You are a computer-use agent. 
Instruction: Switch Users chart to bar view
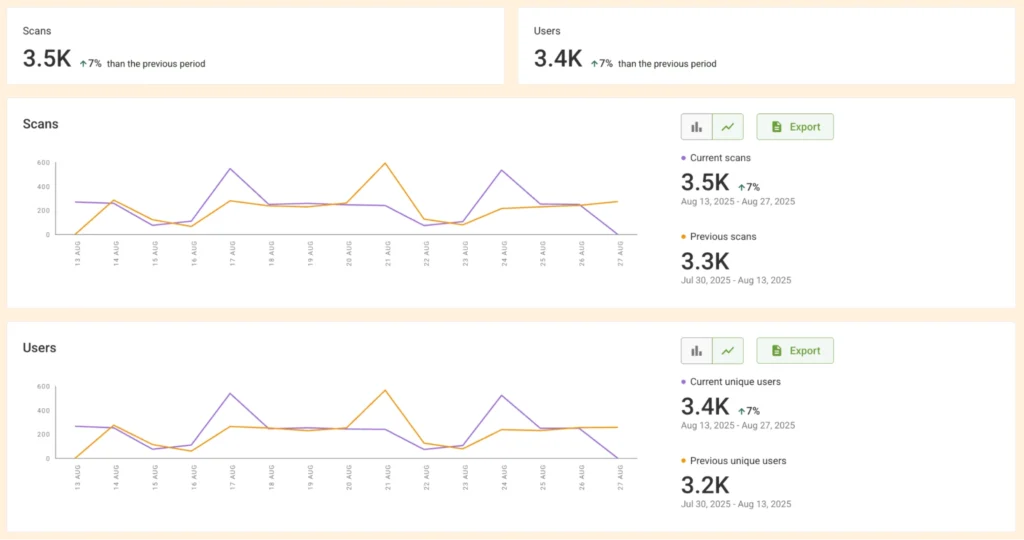click(x=697, y=351)
